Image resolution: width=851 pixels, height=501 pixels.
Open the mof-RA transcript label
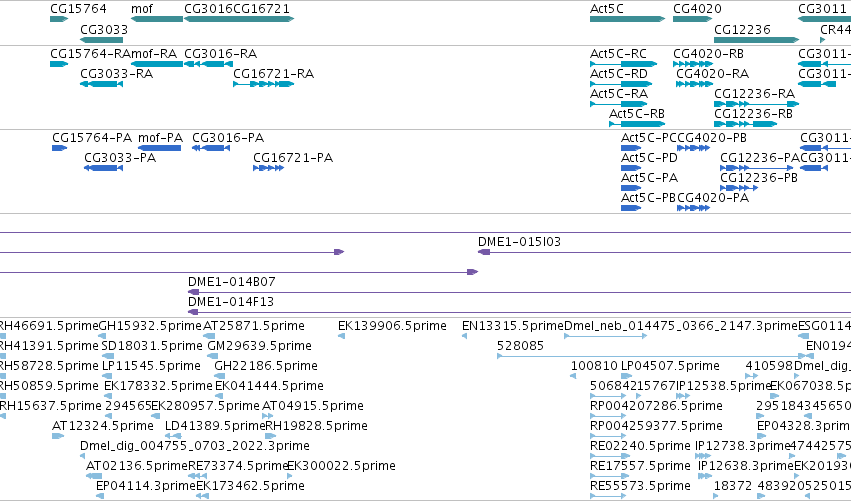(154, 54)
